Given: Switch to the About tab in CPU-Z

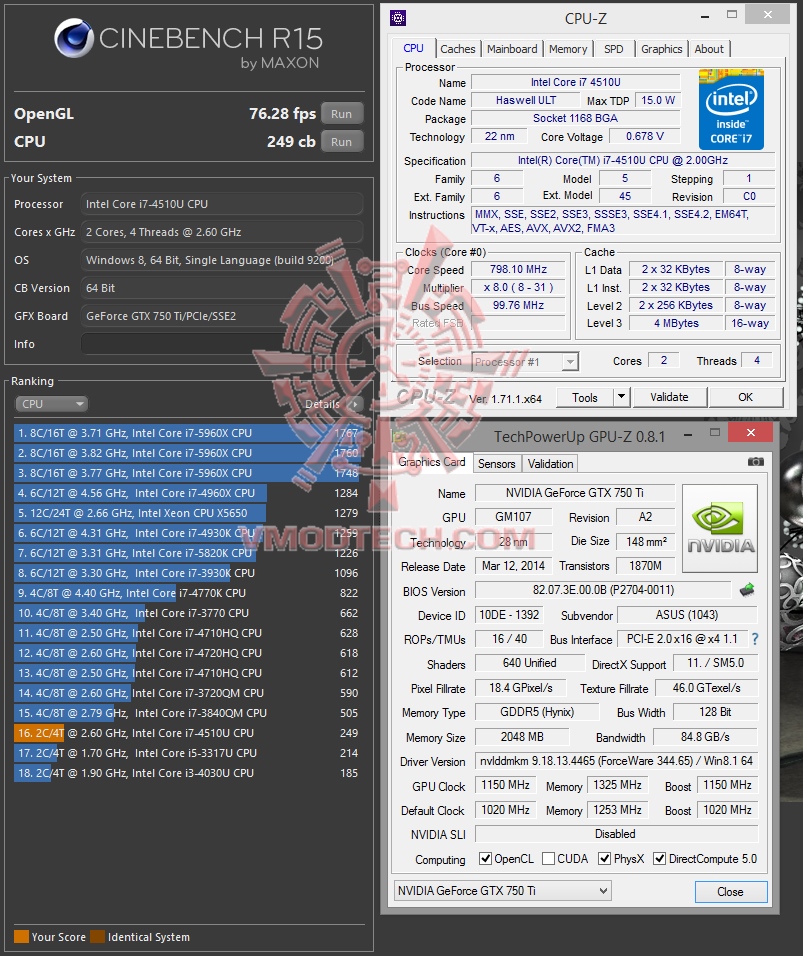Looking at the screenshot, I should (x=709, y=49).
